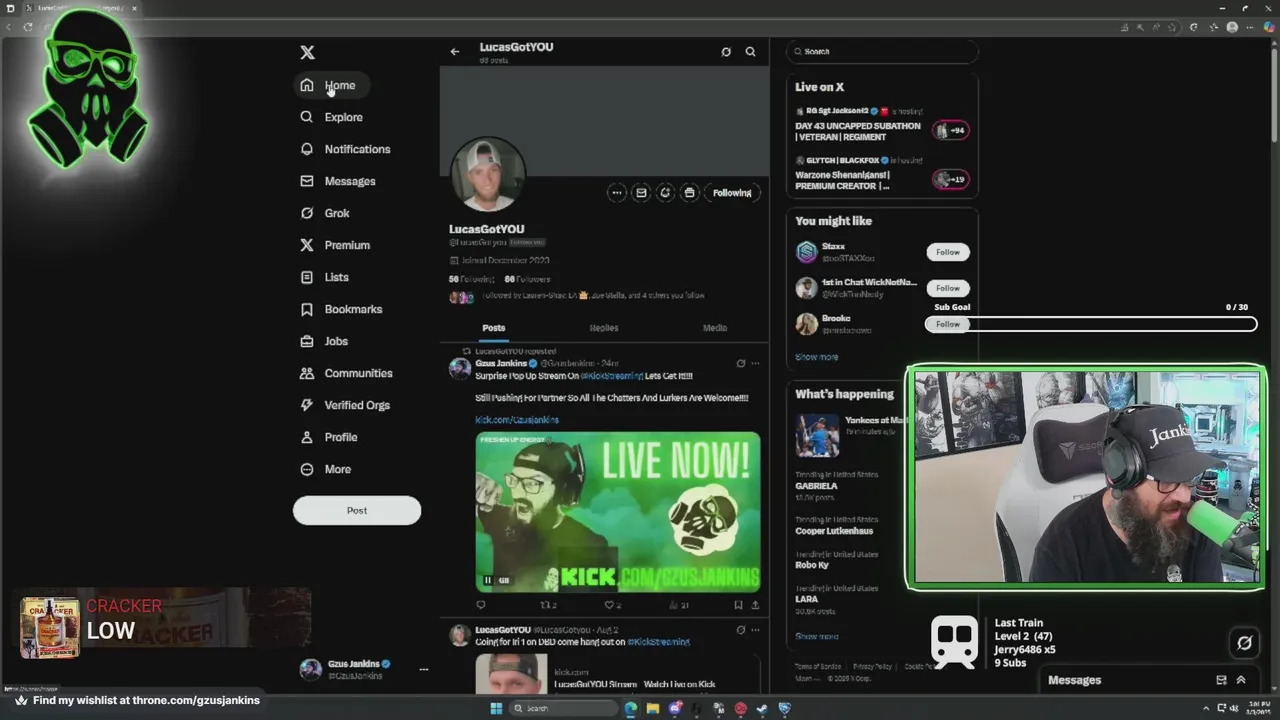The height and width of the screenshot is (720, 1280).
Task: Toggle the notification bell icon on profile
Action: [x=665, y=193]
